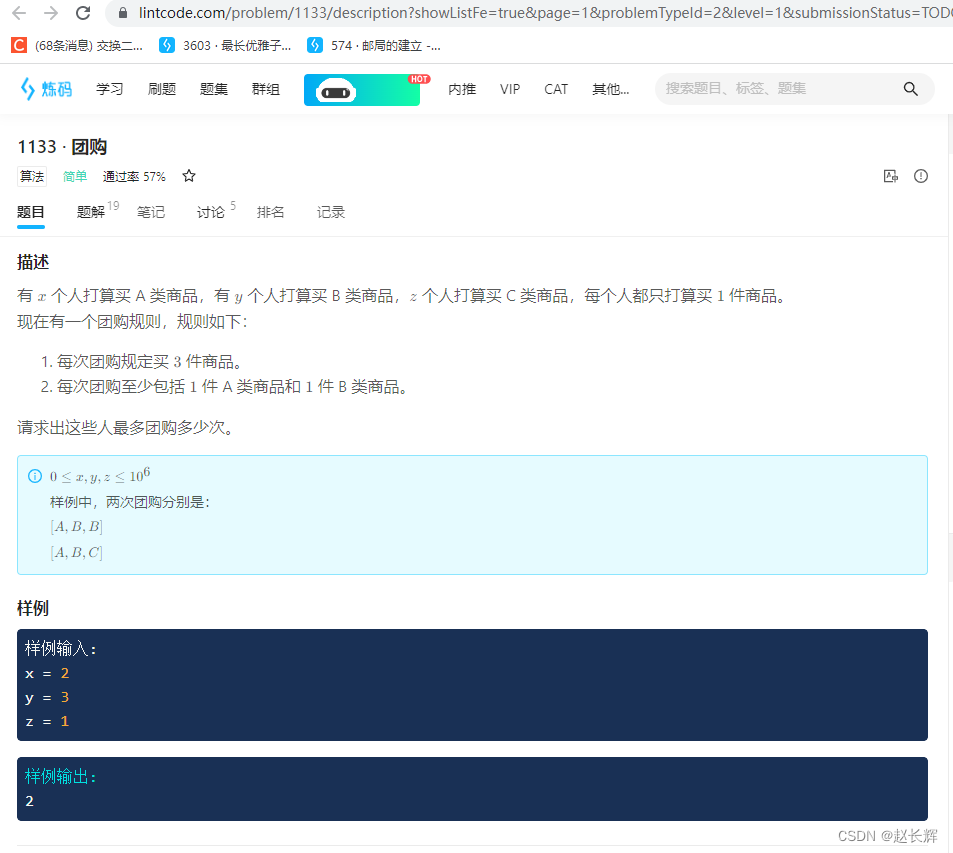The width and height of the screenshot is (953, 853).
Task: Reload the page with the refresh button
Action: click(82, 15)
